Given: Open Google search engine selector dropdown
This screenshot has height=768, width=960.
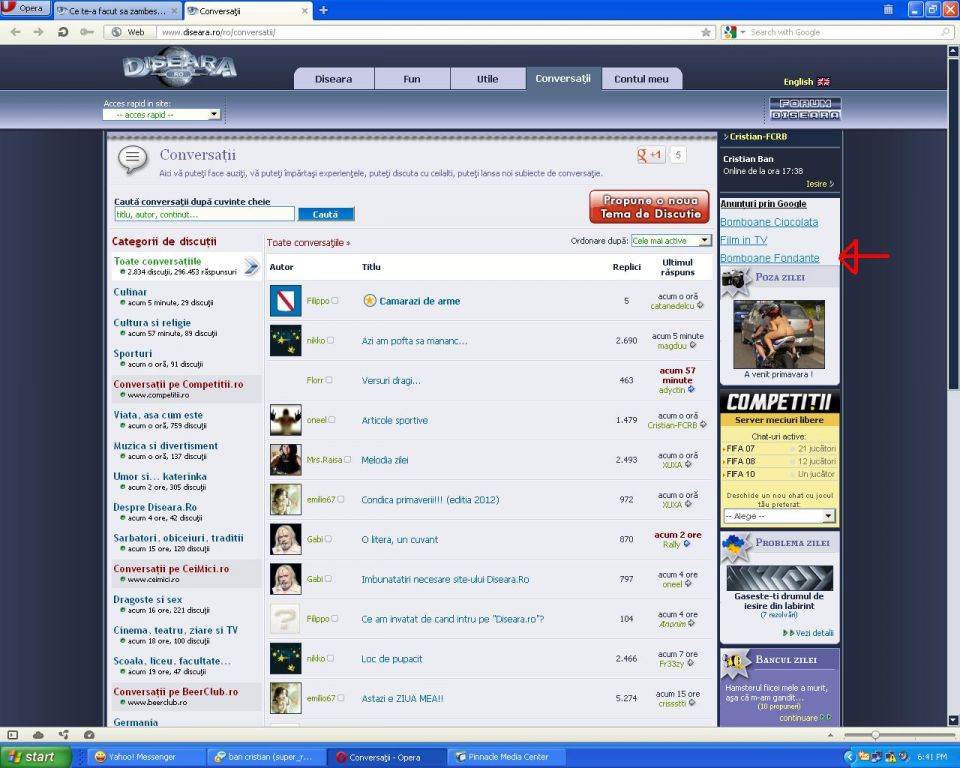Looking at the screenshot, I should point(733,32).
